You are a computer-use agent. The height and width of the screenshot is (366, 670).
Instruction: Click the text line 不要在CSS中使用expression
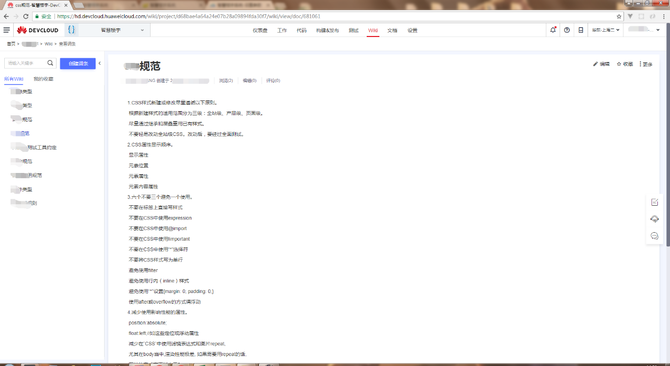click(160, 218)
